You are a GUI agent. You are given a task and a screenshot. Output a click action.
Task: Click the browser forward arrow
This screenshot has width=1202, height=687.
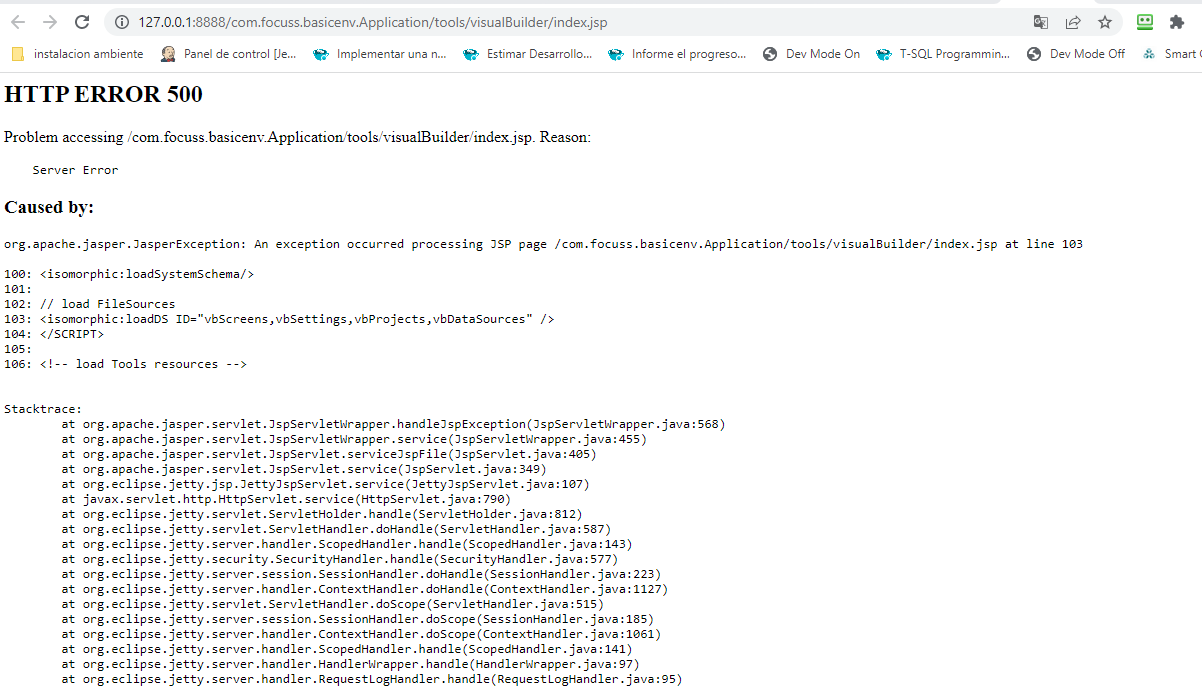[x=49, y=22]
